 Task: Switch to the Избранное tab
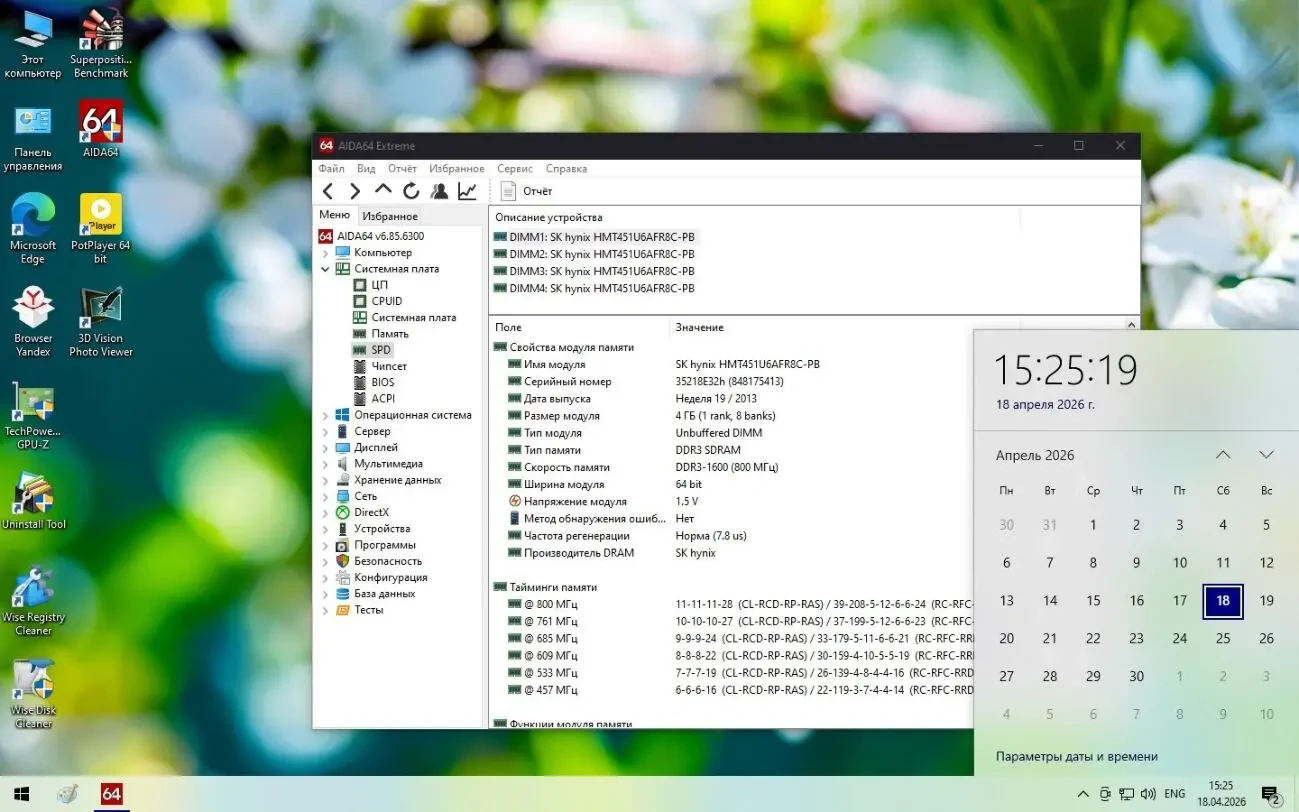pyautogui.click(x=390, y=216)
